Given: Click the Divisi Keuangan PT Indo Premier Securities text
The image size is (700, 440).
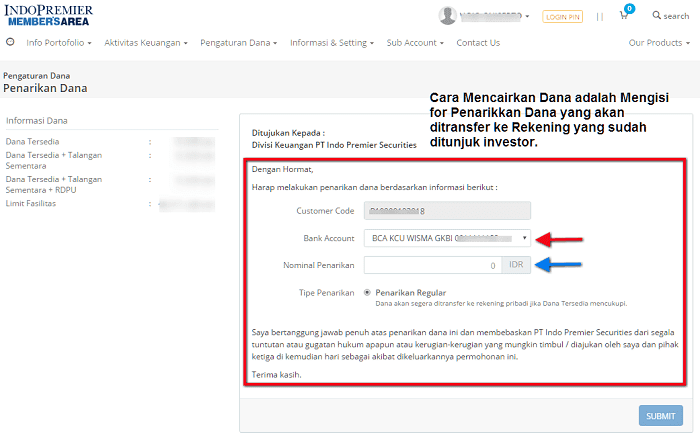Looking at the screenshot, I should (x=334, y=145).
